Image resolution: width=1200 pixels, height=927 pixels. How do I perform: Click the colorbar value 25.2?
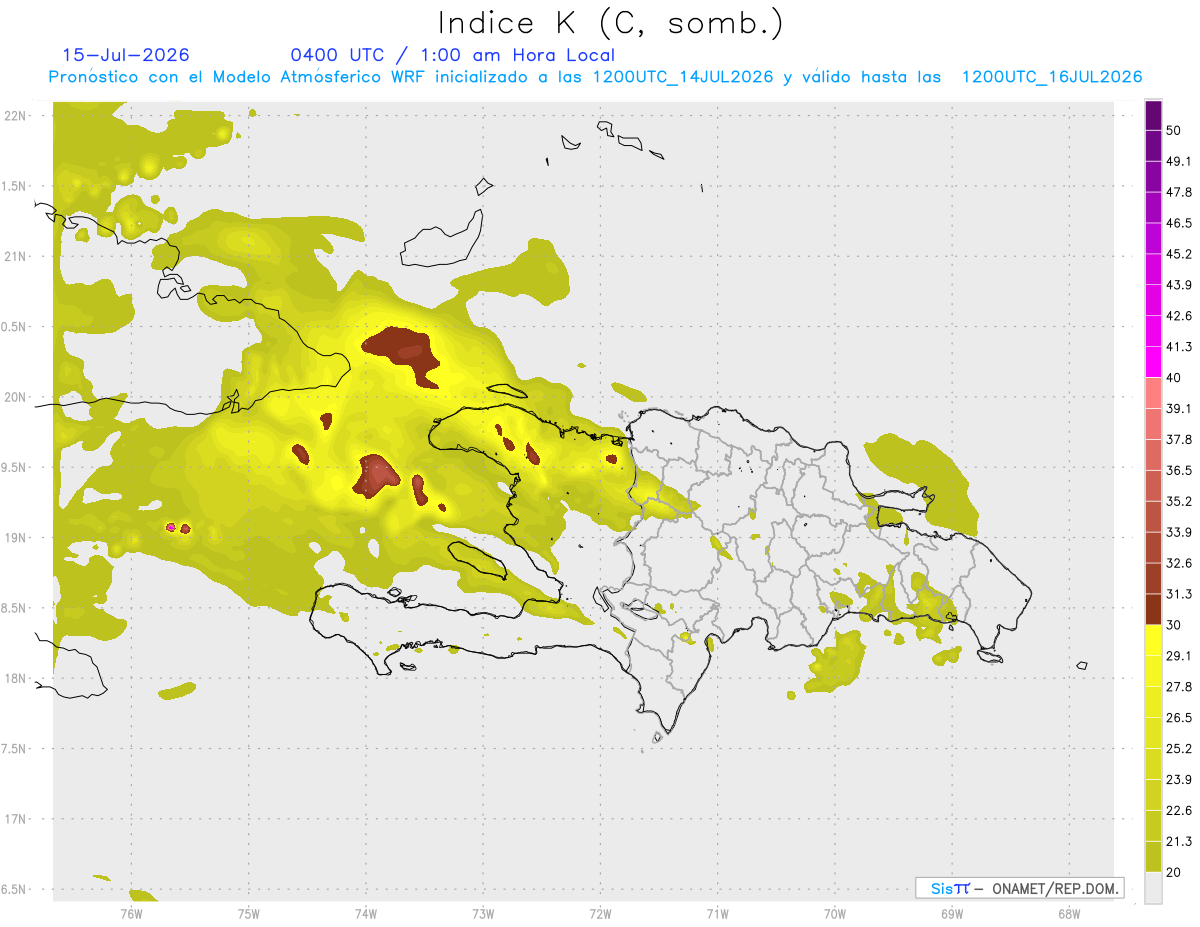(1179, 749)
